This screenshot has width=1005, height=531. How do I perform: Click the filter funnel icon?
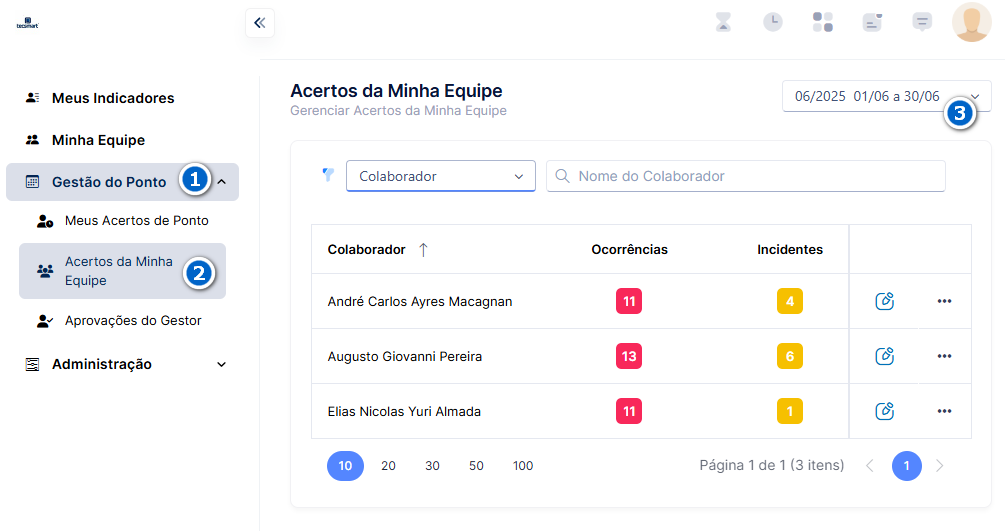tap(328, 174)
